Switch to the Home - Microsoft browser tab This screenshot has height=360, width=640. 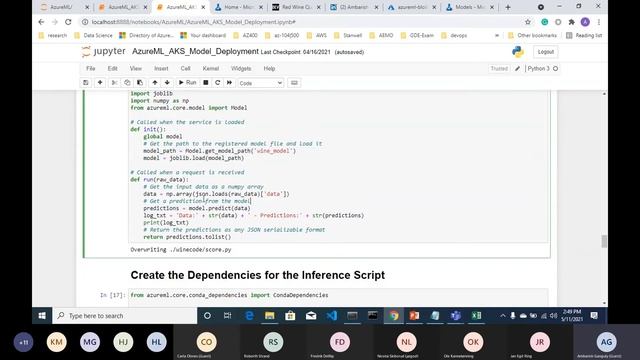tap(239, 7)
